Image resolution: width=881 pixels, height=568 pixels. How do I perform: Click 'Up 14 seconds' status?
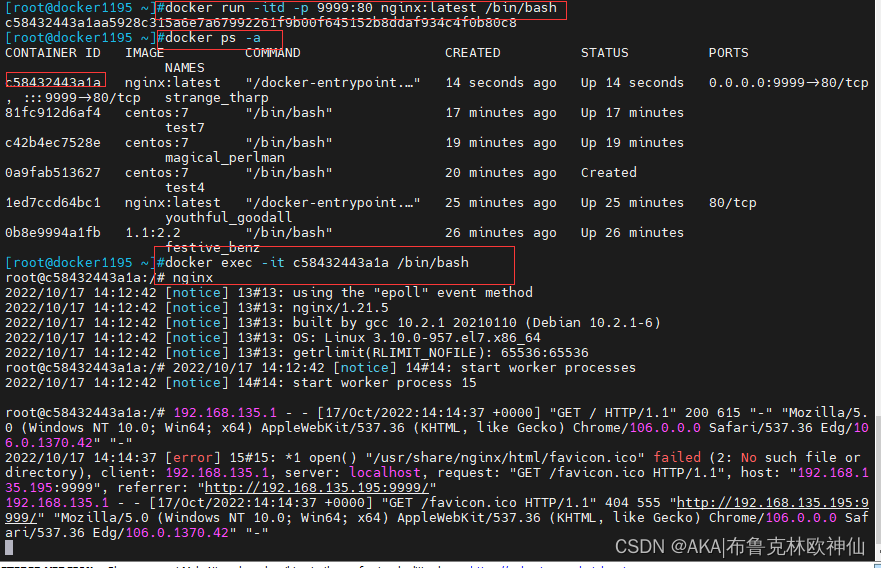pyautogui.click(x=632, y=83)
